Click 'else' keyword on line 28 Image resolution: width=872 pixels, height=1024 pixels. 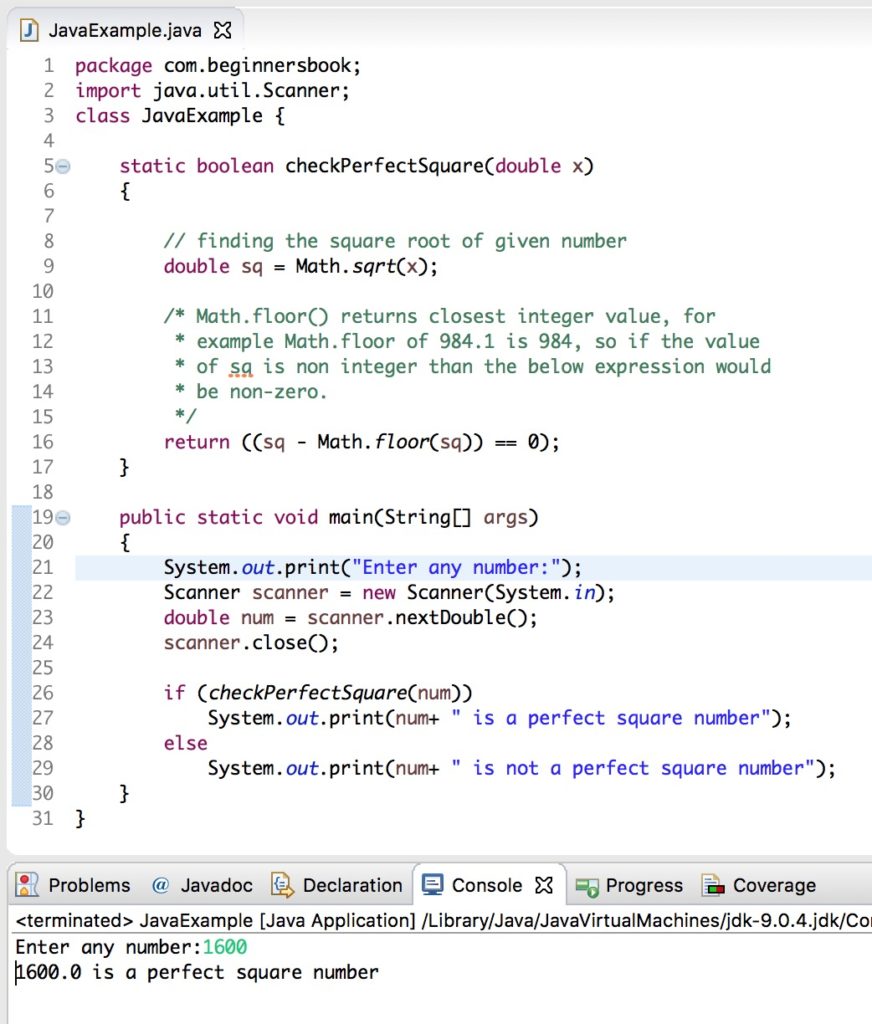point(186,743)
